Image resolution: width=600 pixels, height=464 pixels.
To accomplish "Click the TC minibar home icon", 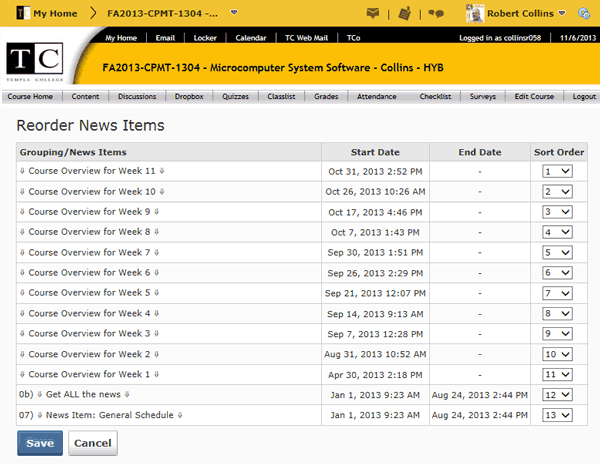I will 23,13.
